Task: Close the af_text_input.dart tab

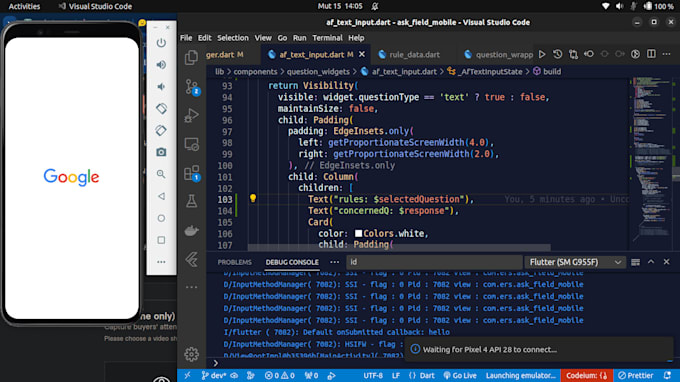Action: click(x=362, y=54)
